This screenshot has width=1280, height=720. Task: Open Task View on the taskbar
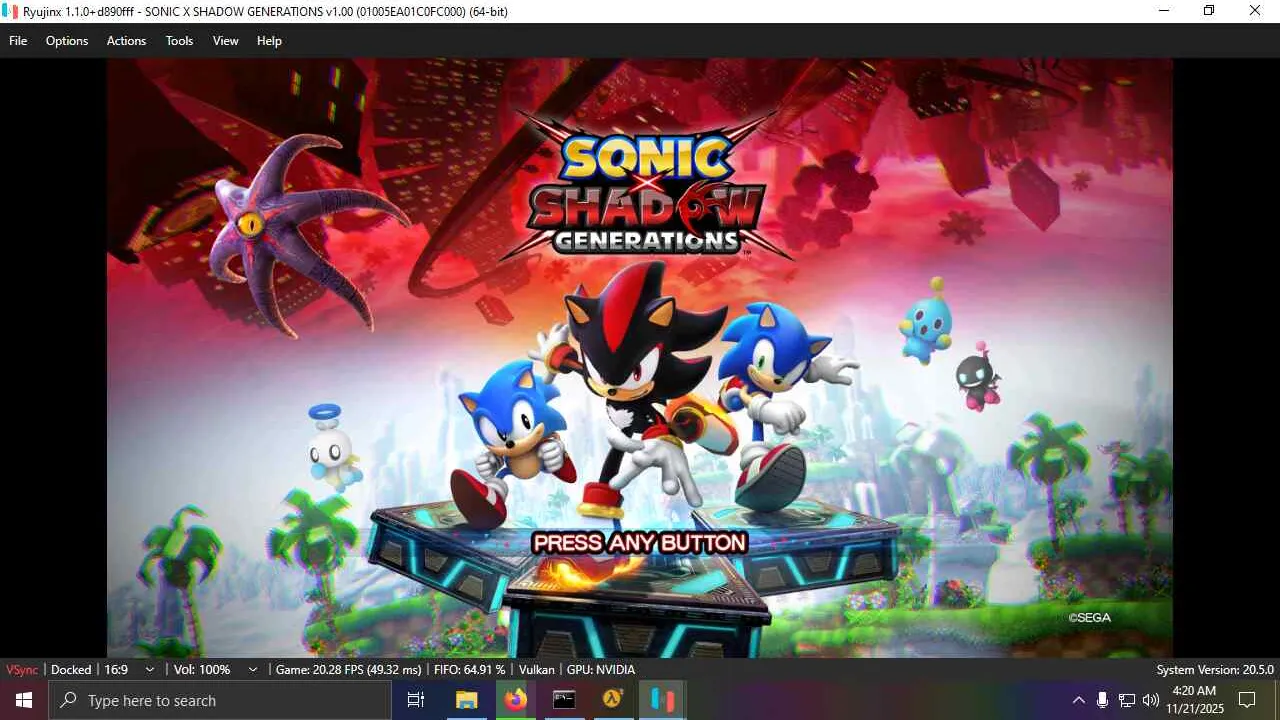(416, 700)
